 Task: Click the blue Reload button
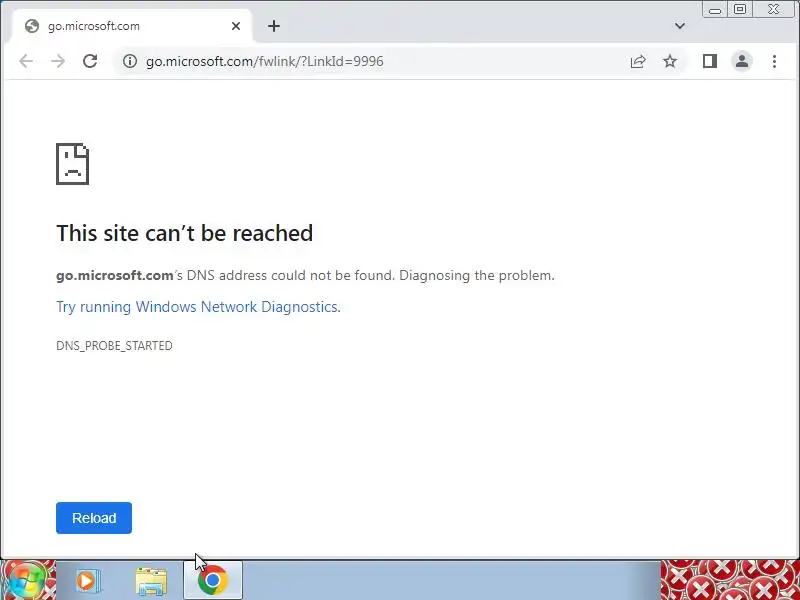pos(94,518)
